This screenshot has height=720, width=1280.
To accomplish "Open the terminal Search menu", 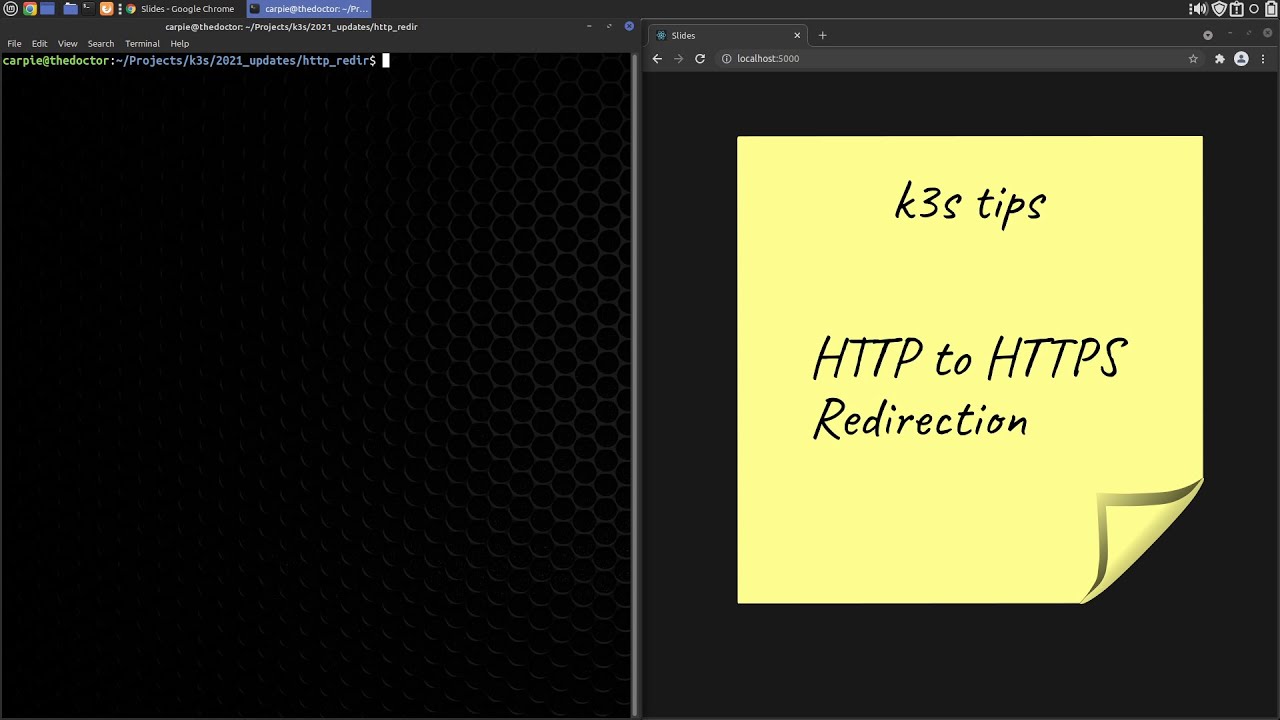I will point(100,44).
